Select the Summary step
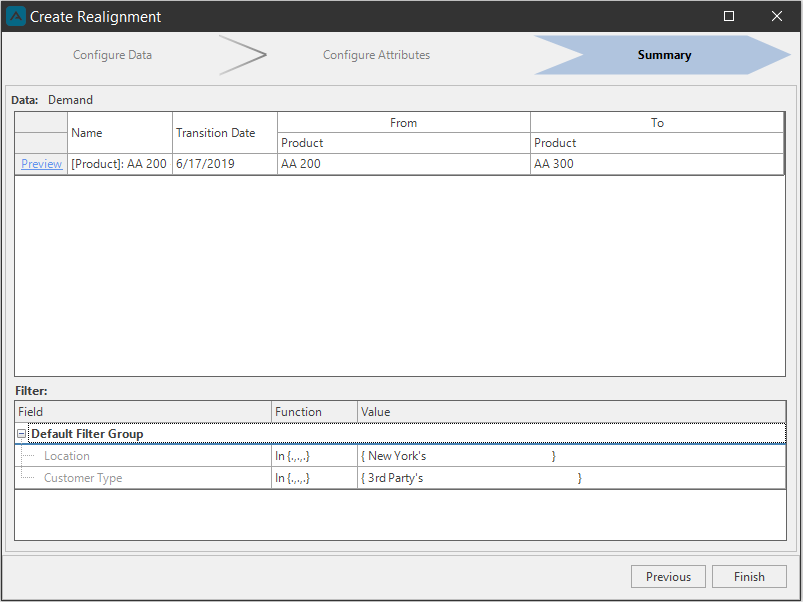 coord(664,55)
